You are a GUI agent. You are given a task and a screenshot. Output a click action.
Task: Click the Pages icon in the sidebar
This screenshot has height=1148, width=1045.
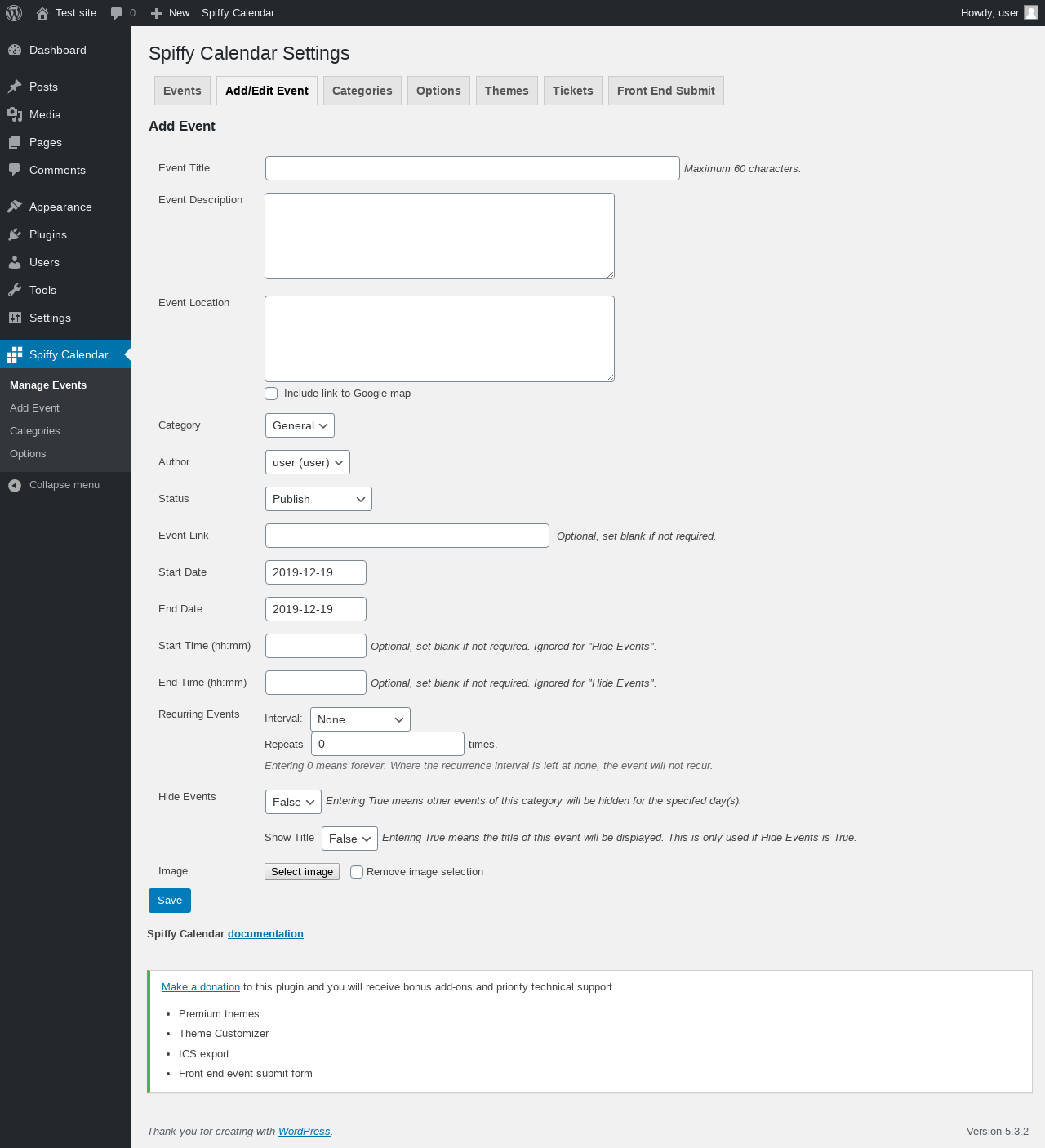click(x=15, y=142)
